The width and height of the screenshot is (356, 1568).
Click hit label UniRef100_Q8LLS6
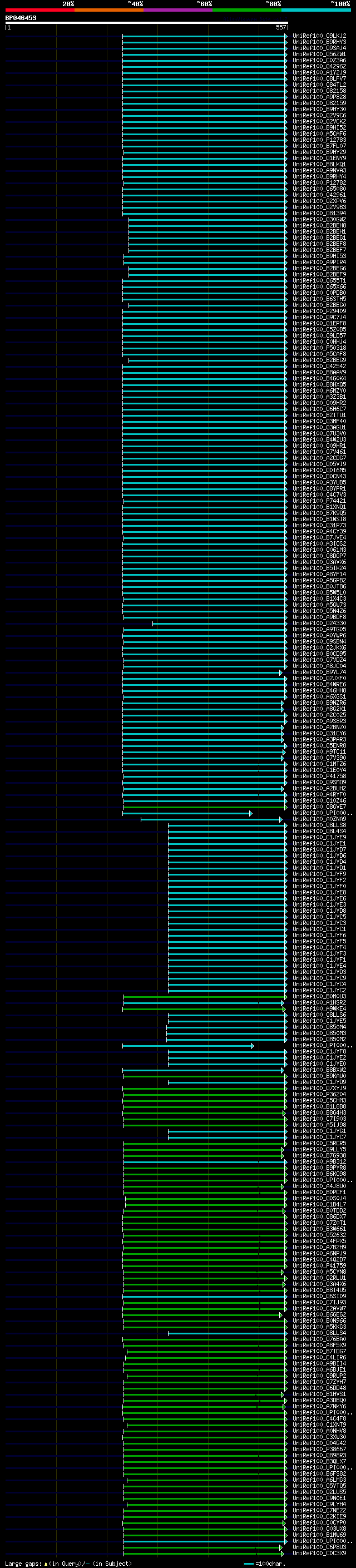tap(319, 1015)
